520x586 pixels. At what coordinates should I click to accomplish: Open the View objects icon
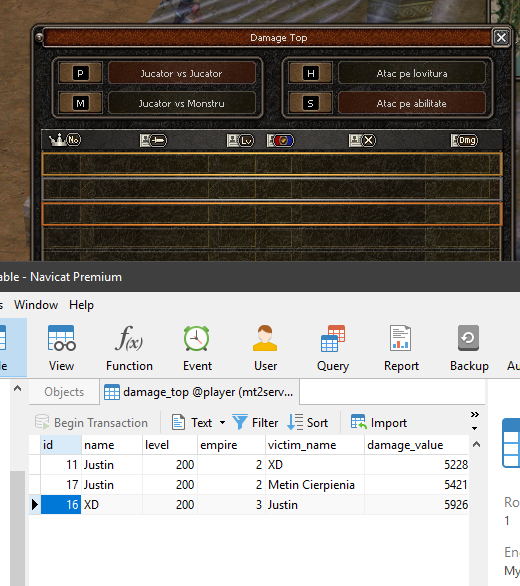pos(62,338)
